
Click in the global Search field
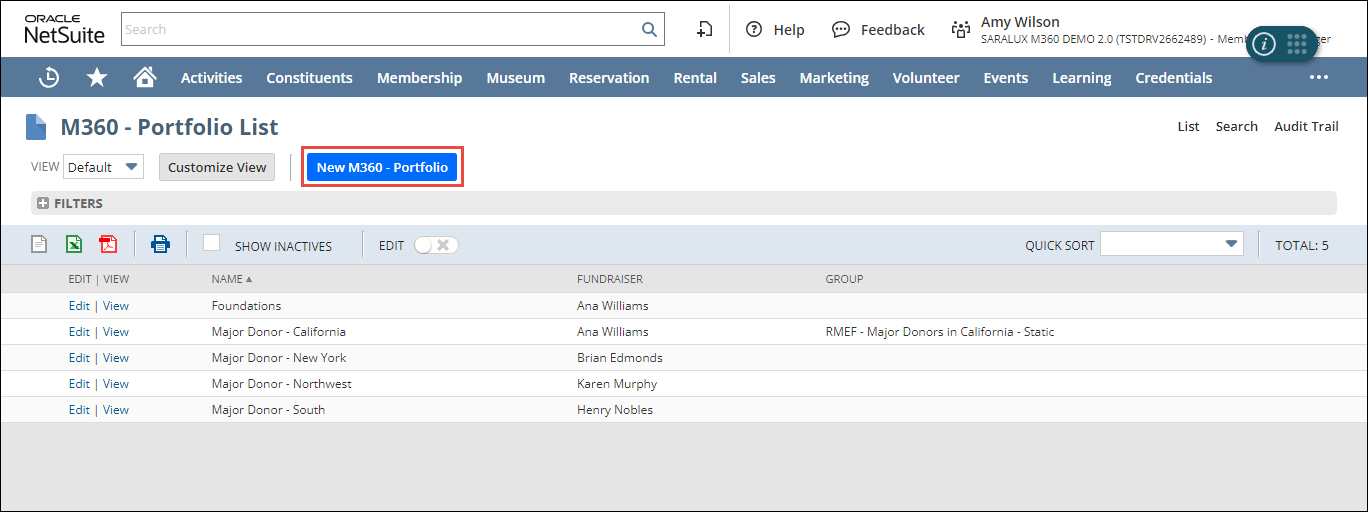tap(380, 29)
